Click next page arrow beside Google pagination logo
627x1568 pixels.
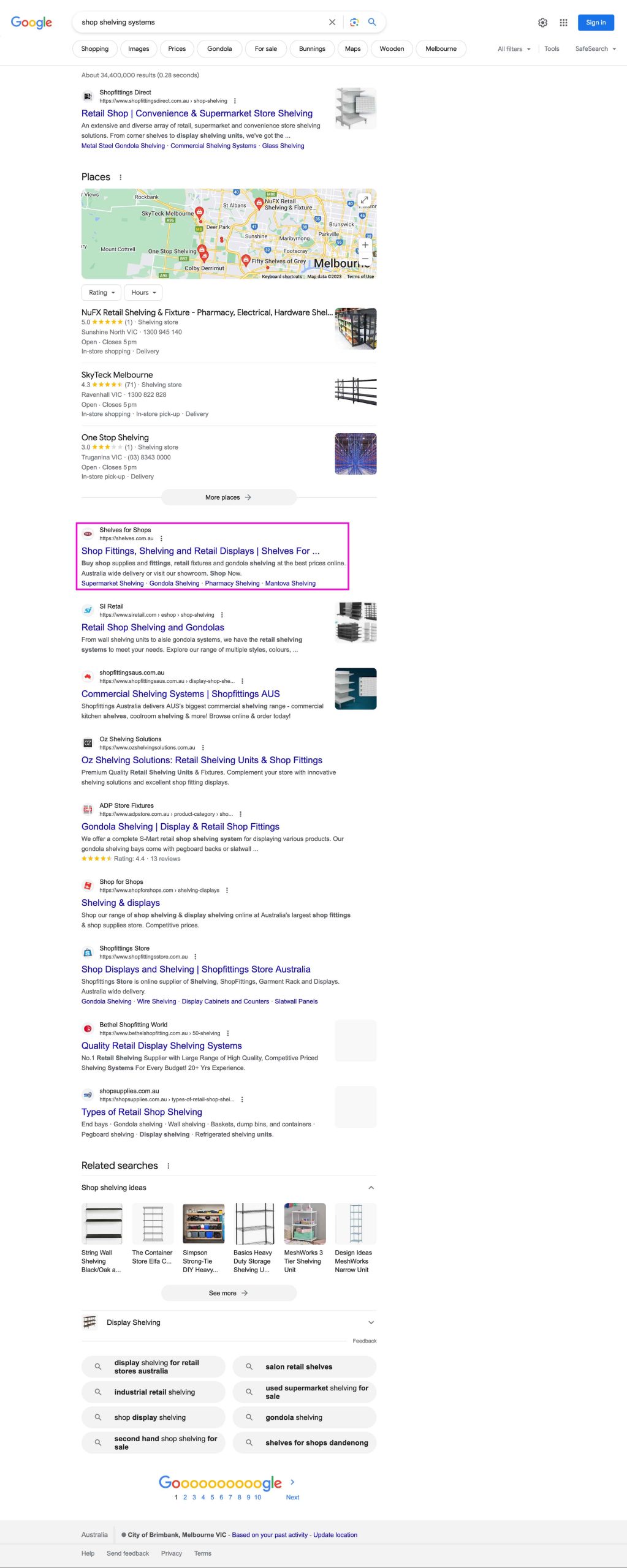292,1482
